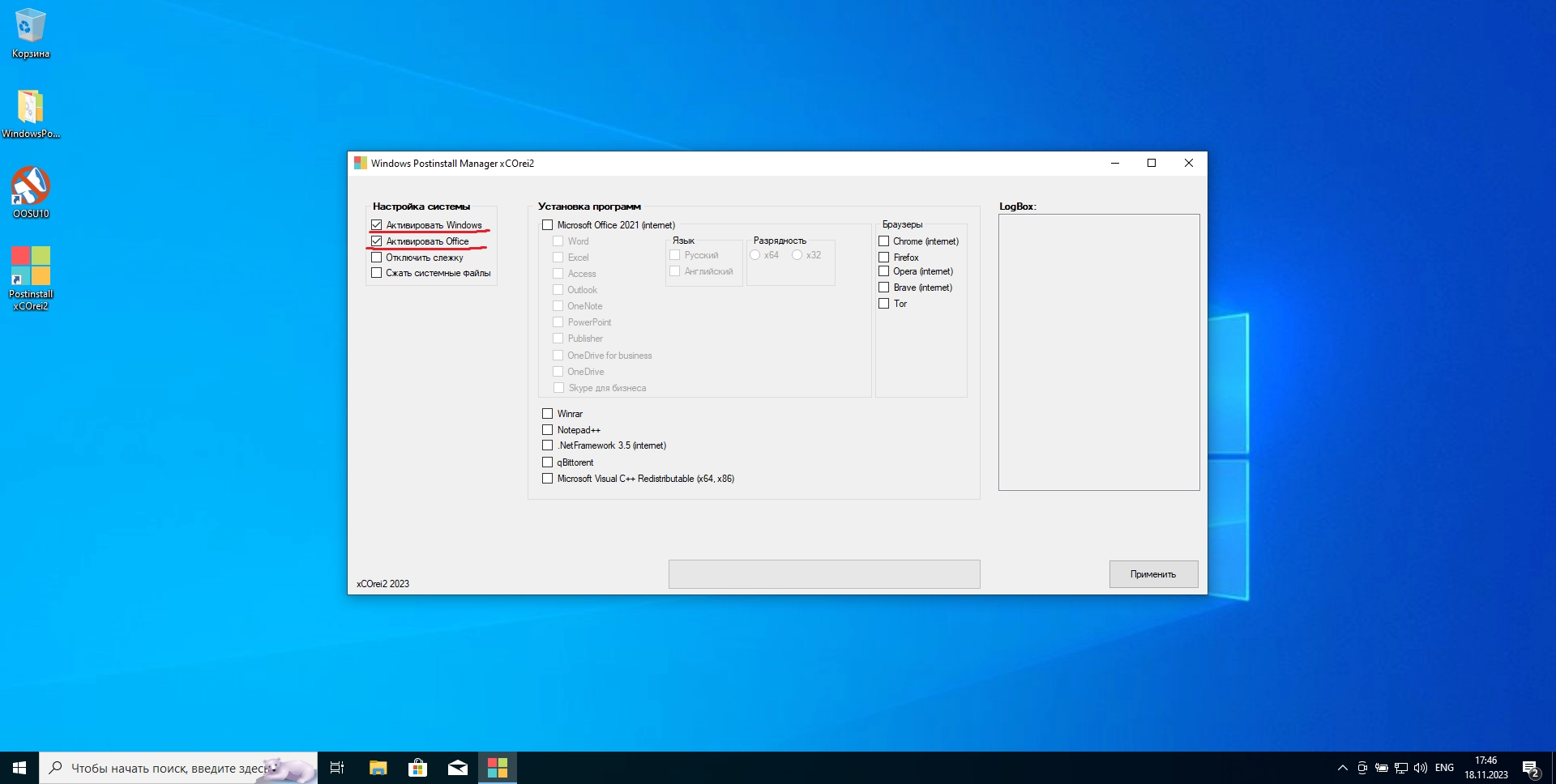Open the WindowsPo... folder desktop icon

coord(30,109)
